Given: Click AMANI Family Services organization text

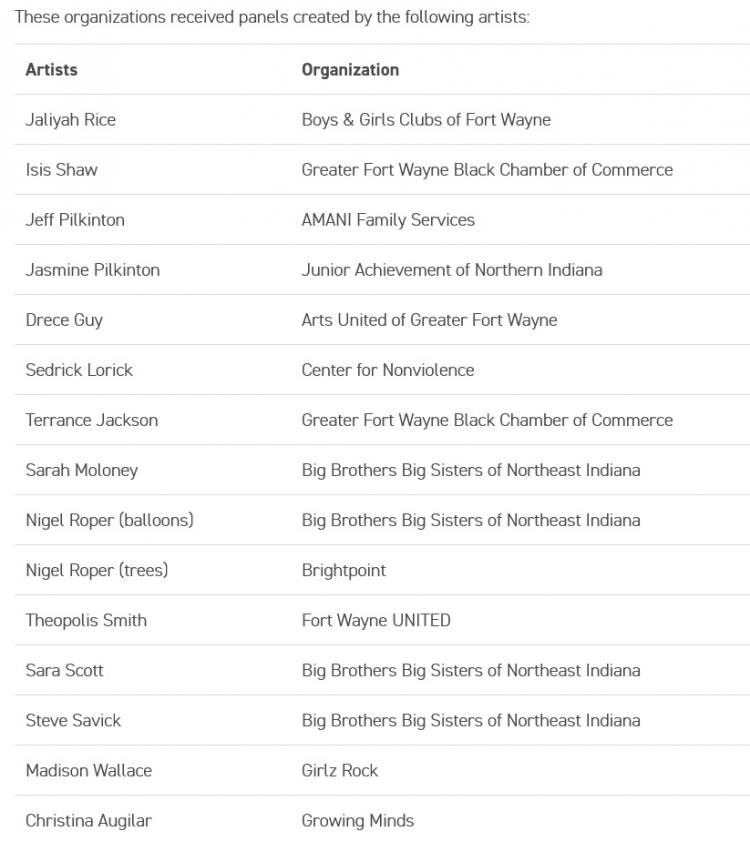Looking at the screenshot, I should [388, 220].
